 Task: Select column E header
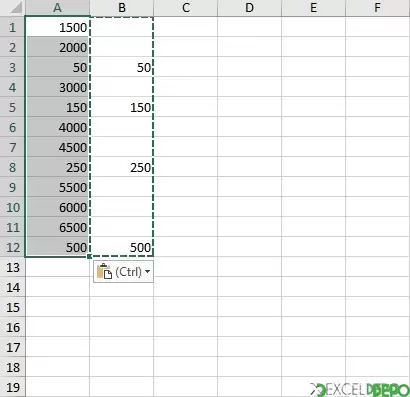[314, 8]
